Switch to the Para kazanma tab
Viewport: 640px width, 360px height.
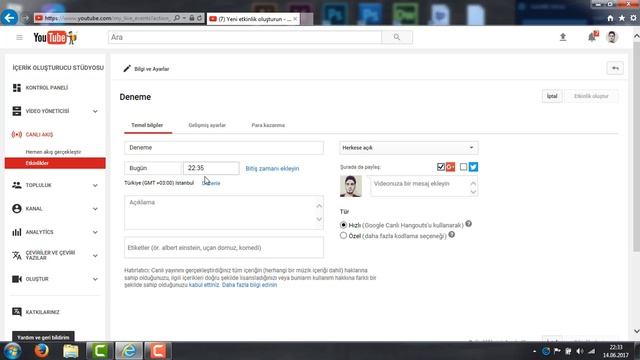[x=268, y=125]
